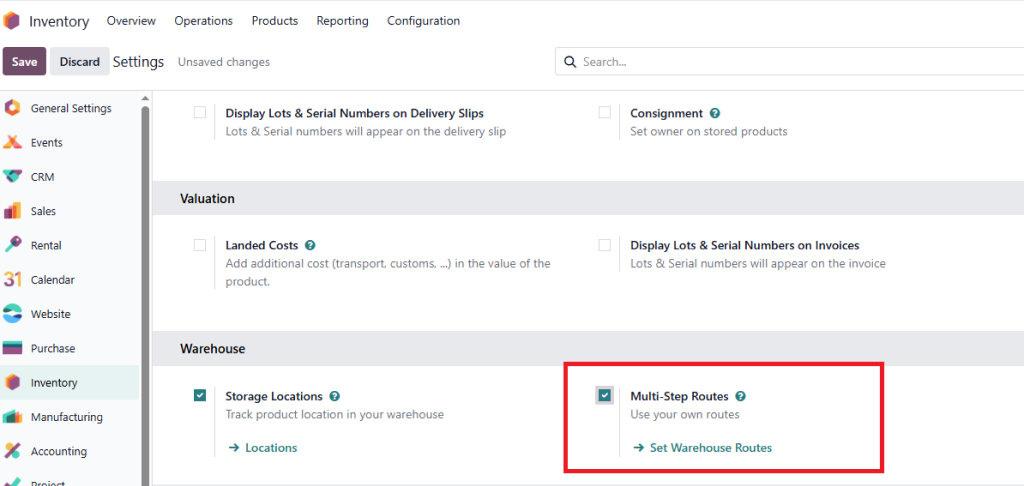This screenshot has height=486, width=1024.
Task: Click help icon next to Consignment
Action: pyautogui.click(x=715, y=114)
